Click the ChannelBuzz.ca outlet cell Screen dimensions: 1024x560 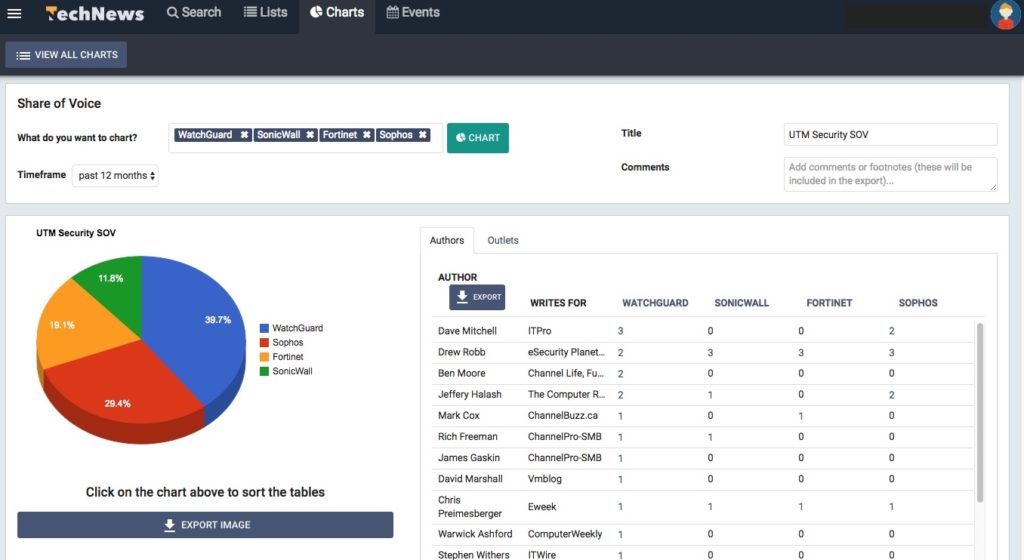click(563, 415)
